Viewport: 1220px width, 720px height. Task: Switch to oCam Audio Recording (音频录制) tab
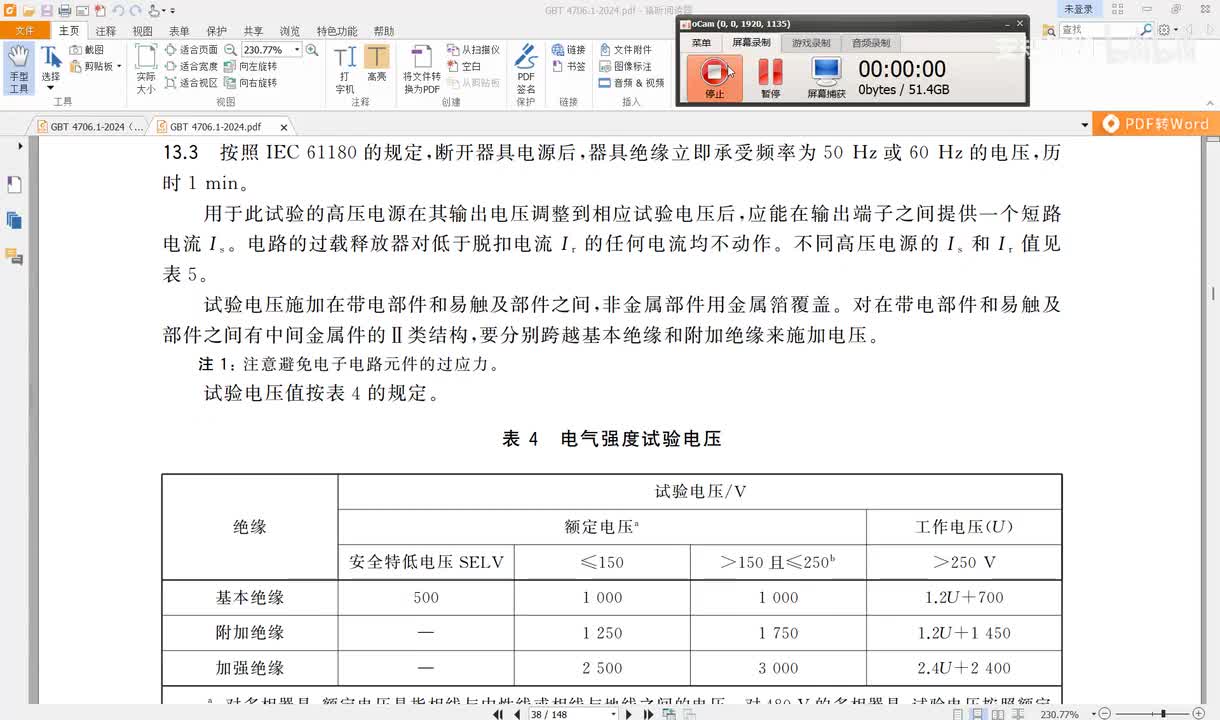pyautogui.click(x=870, y=43)
